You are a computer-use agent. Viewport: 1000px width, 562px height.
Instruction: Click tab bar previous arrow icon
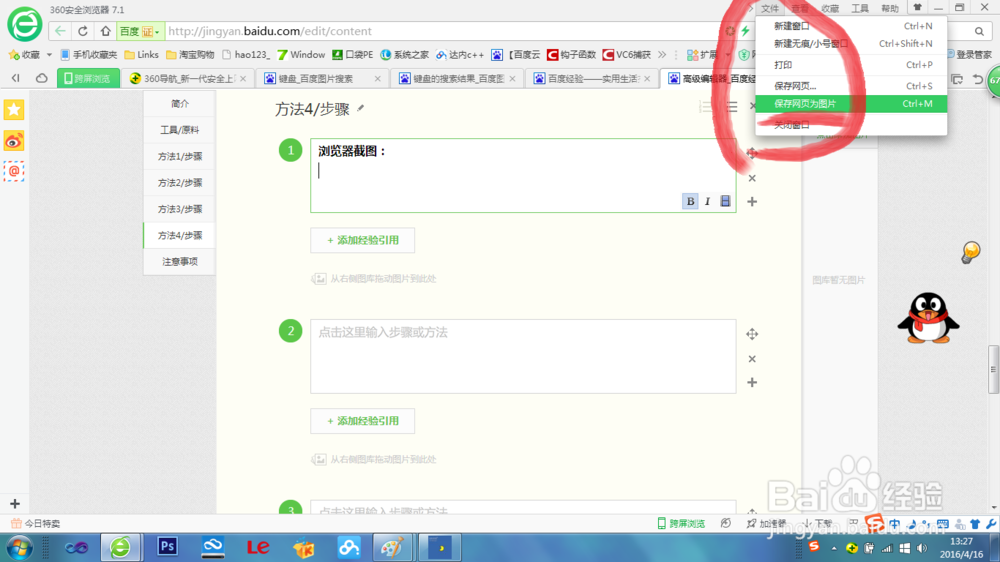(15, 78)
